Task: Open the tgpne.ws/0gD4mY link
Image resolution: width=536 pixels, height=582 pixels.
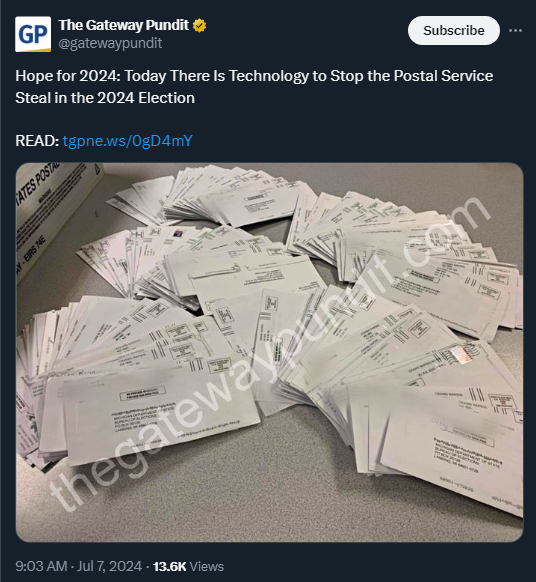Action: tap(127, 141)
